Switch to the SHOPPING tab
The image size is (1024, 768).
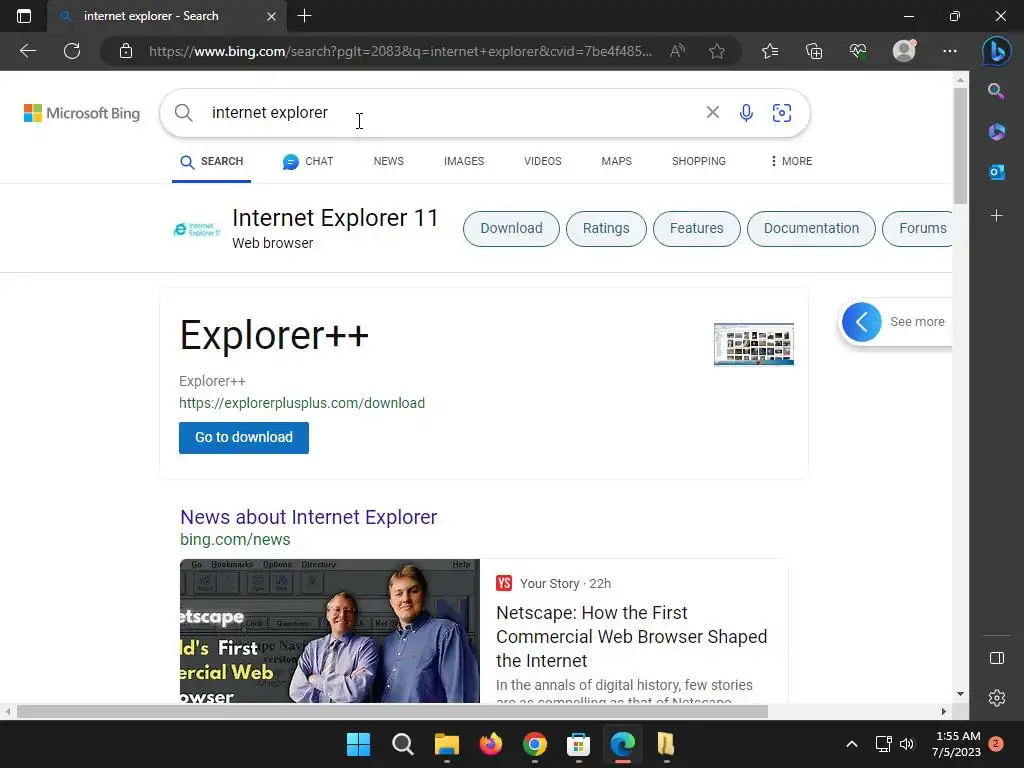(699, 161)
